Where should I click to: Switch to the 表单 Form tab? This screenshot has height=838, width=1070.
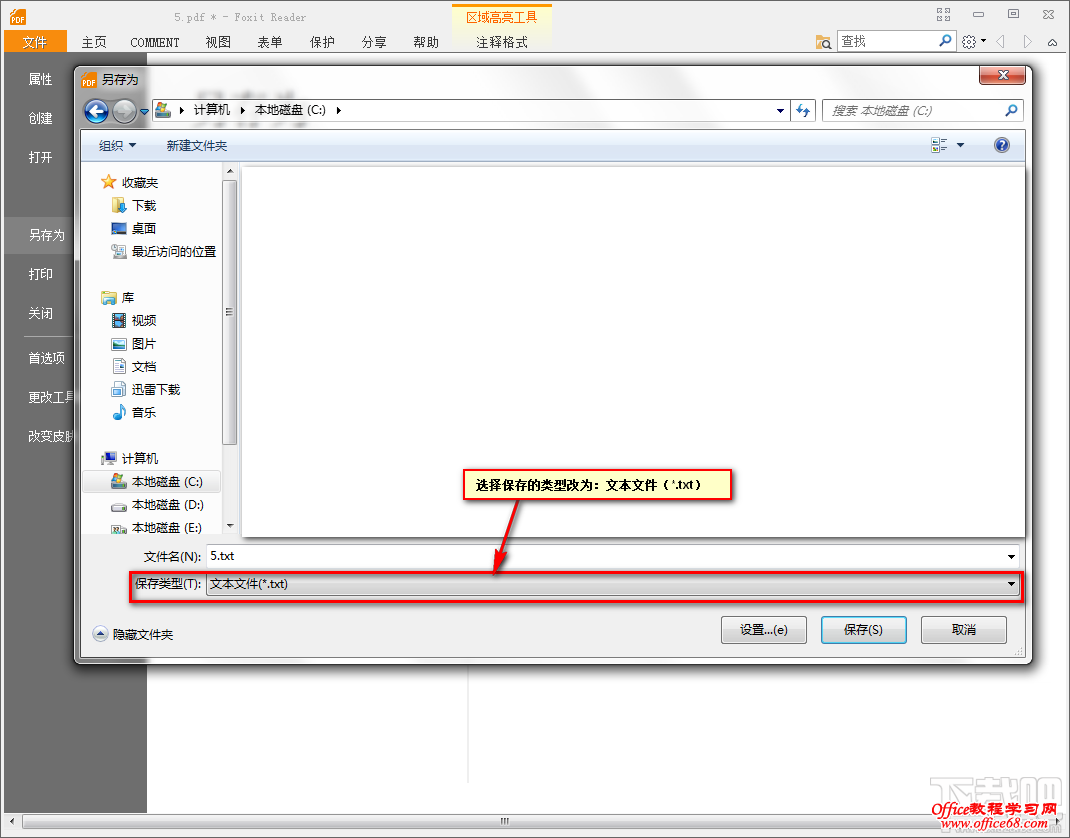click(x=270, y=42)
